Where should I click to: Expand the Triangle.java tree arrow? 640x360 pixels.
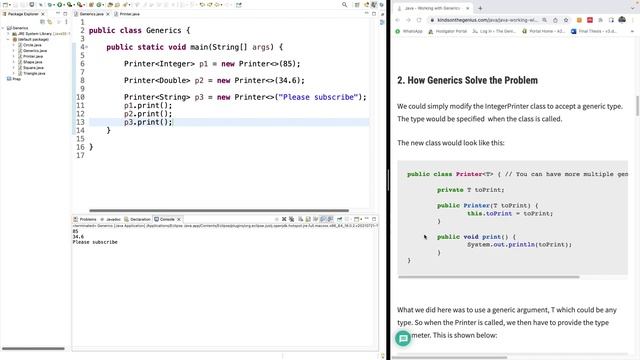(x=14, y=73)
